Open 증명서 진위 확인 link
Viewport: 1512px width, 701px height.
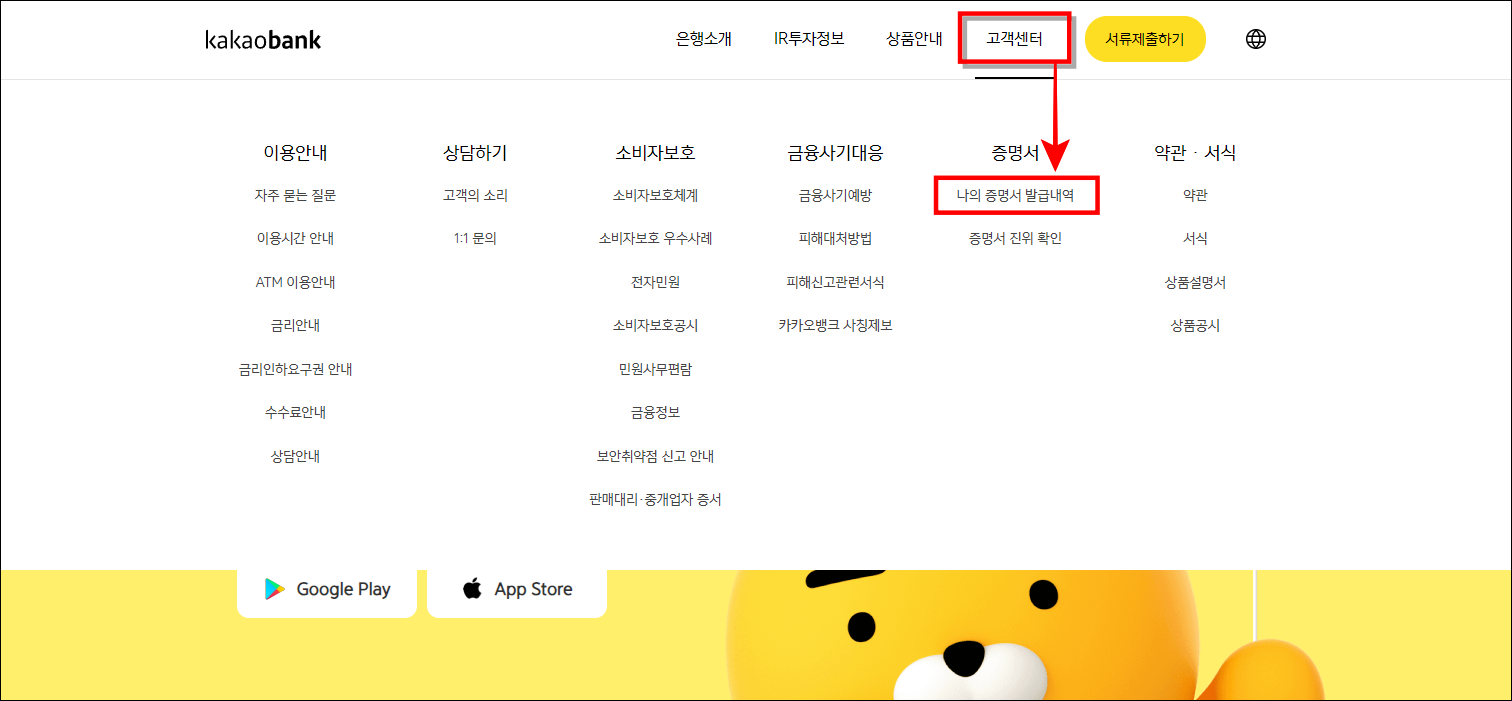(1015, 239)
